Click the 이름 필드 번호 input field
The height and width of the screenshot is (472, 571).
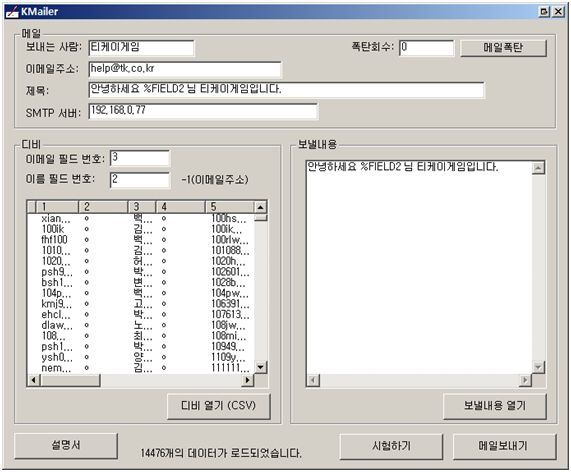140,180
